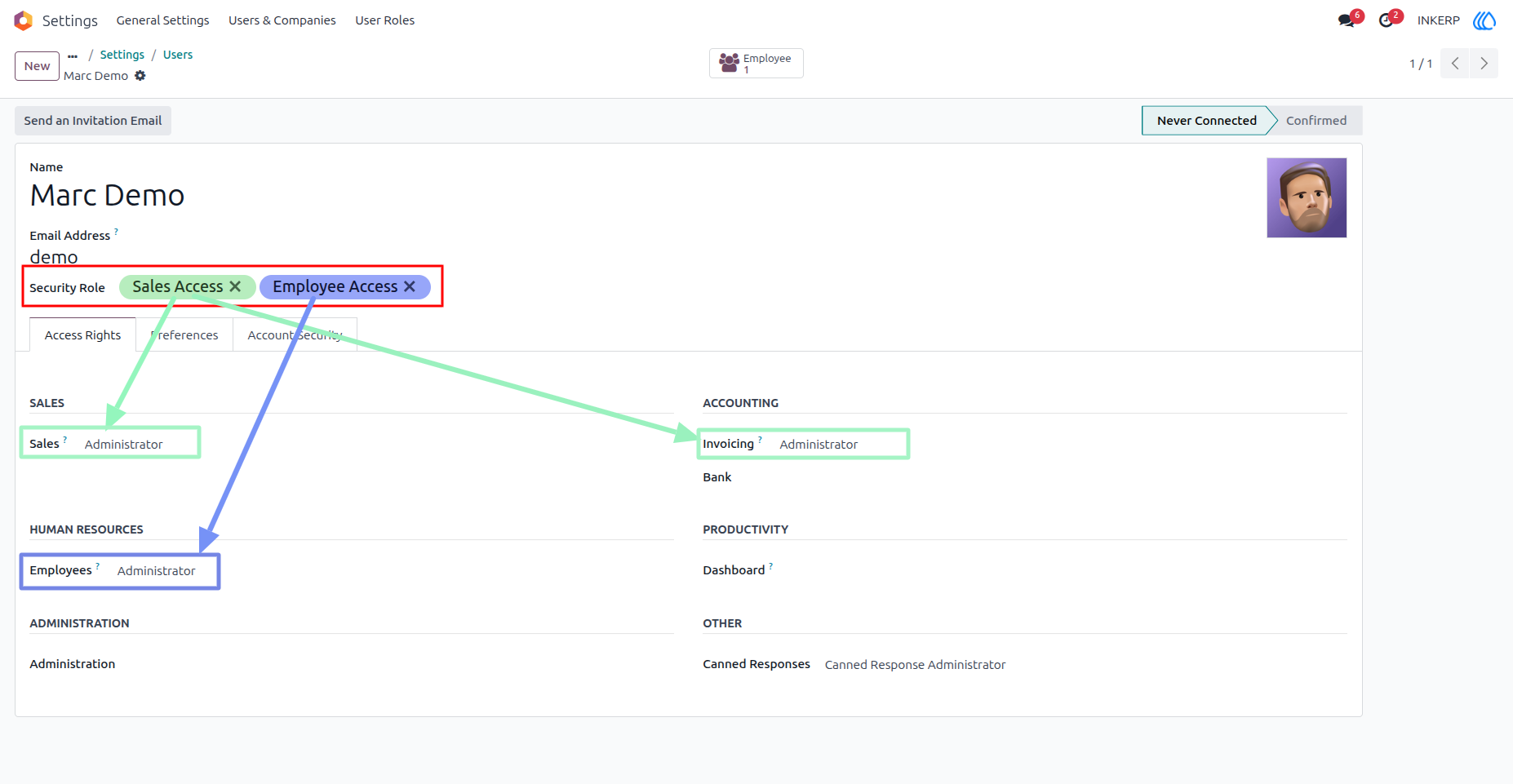Open the Odoo apps home icon
Image resolution: width=1513 pixels, height=784 pixels.
pyautogui.click(x=23, y=20)
